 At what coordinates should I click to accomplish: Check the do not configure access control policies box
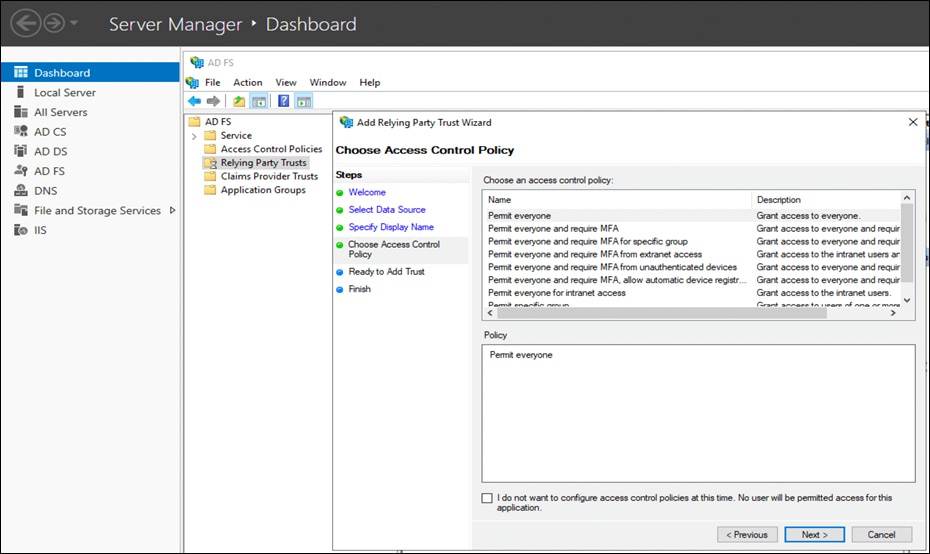(487, 498)
